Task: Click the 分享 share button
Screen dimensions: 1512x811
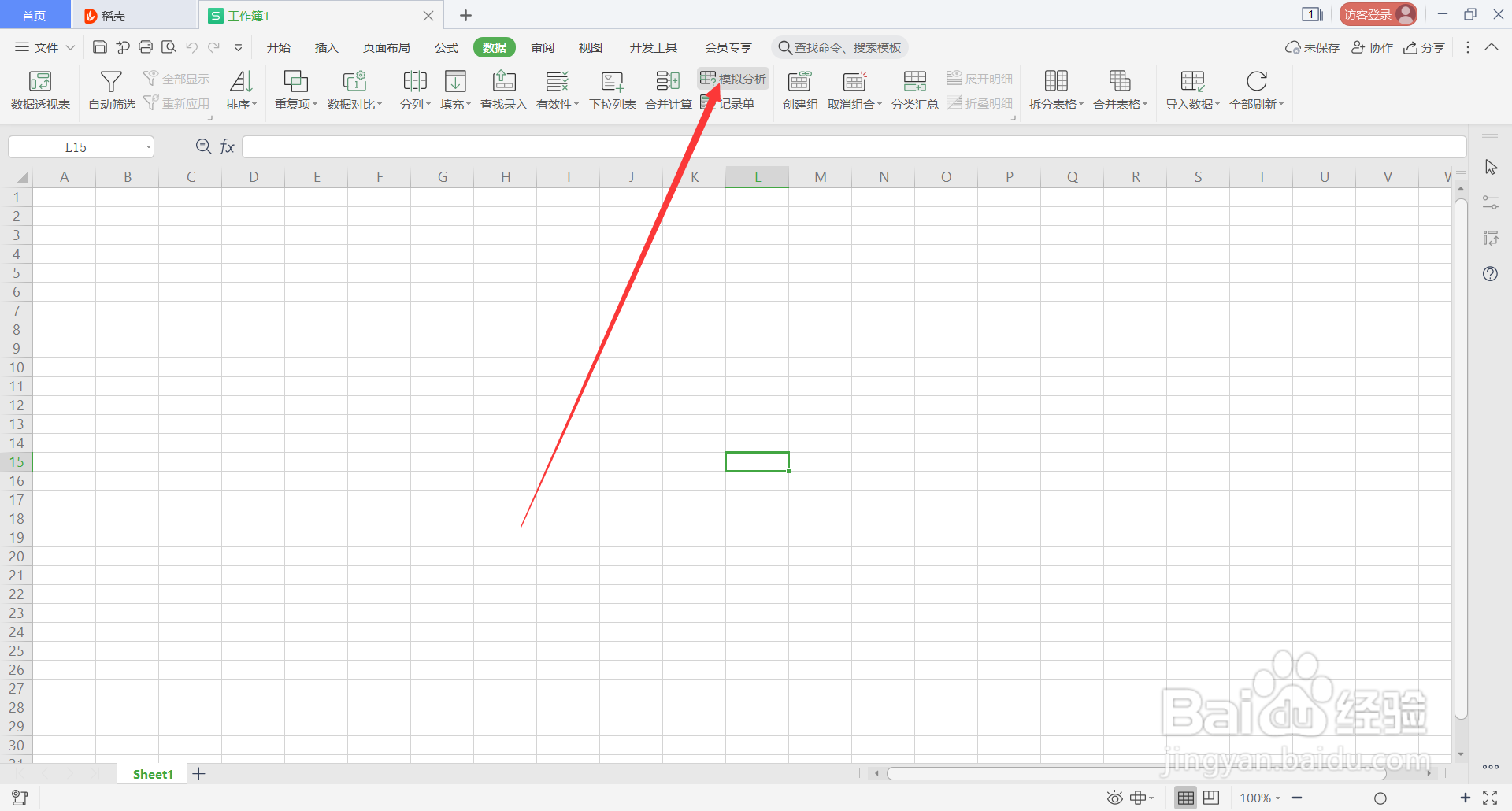Action: pyautogui.click(x=1425, y=47)
